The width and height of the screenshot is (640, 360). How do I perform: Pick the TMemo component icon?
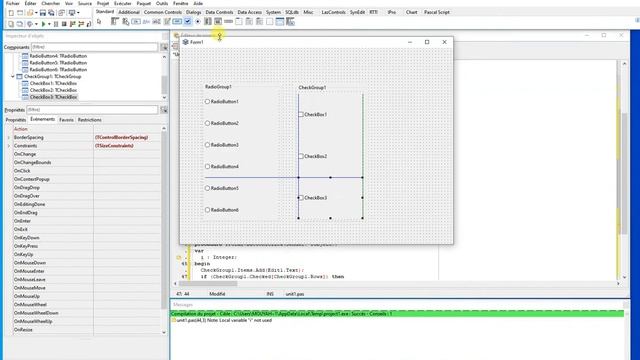(x=167, y=22)
